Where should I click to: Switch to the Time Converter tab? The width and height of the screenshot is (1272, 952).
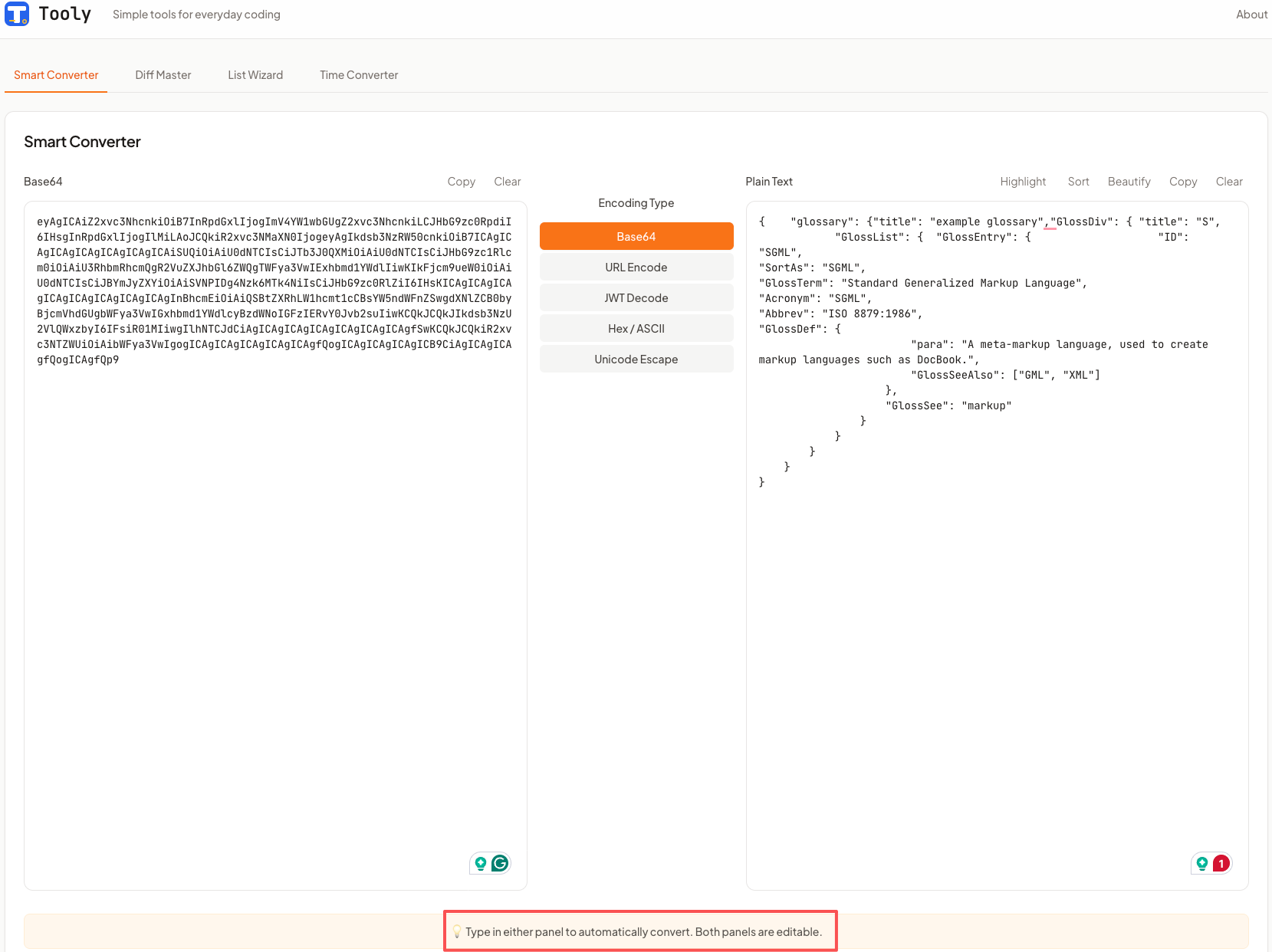coord(358,74)
